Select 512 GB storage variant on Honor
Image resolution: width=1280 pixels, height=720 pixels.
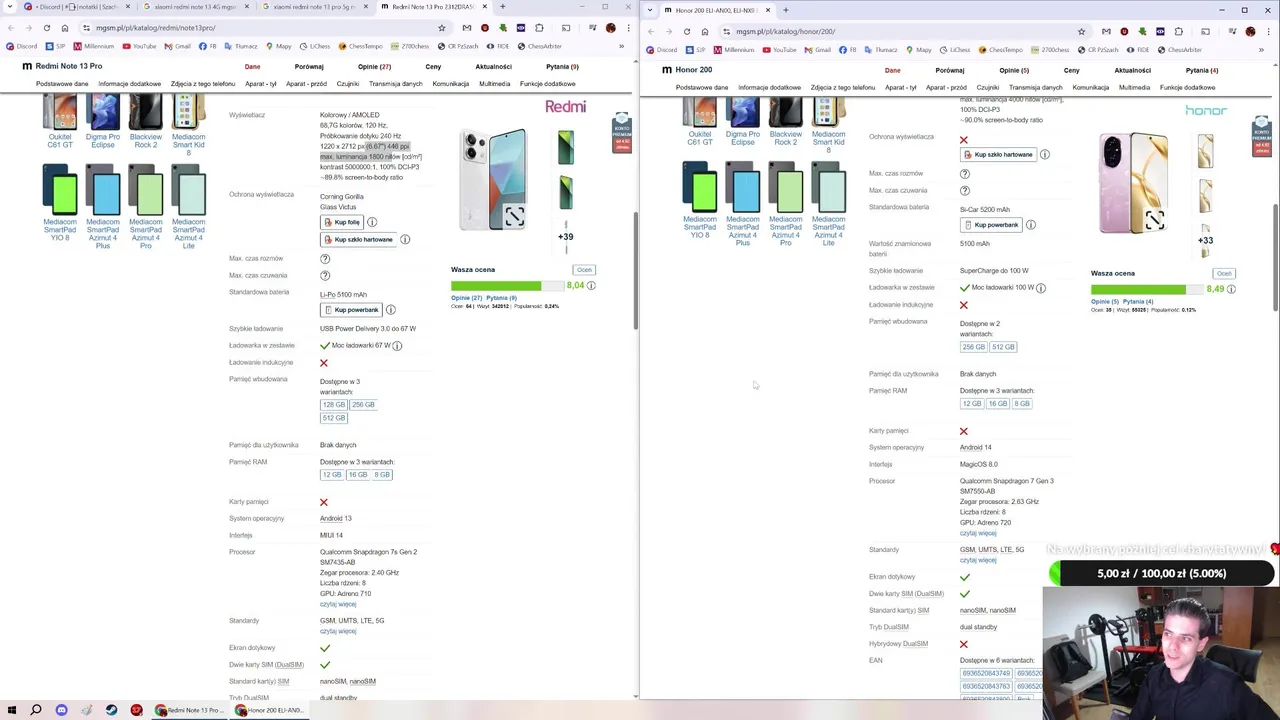point(1003,347)
